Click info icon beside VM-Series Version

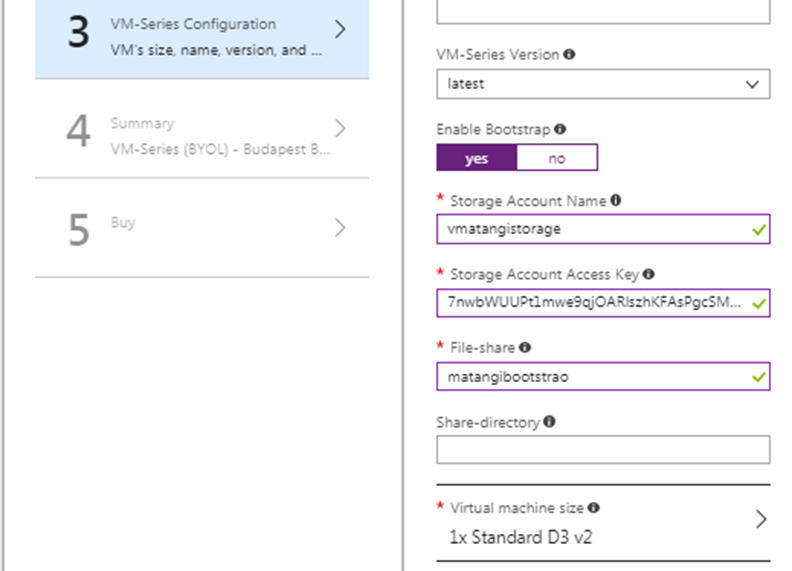coord(570,54)
